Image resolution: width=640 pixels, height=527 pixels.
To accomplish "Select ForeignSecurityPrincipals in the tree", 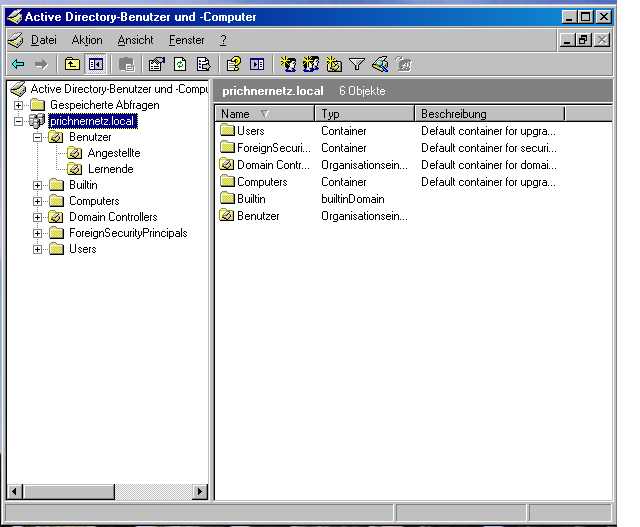I will 128,233.
